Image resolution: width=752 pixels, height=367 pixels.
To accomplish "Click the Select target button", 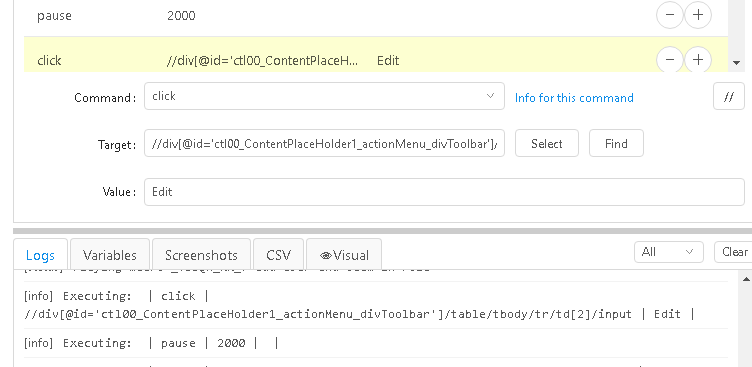I will click(x=547, y=143).
